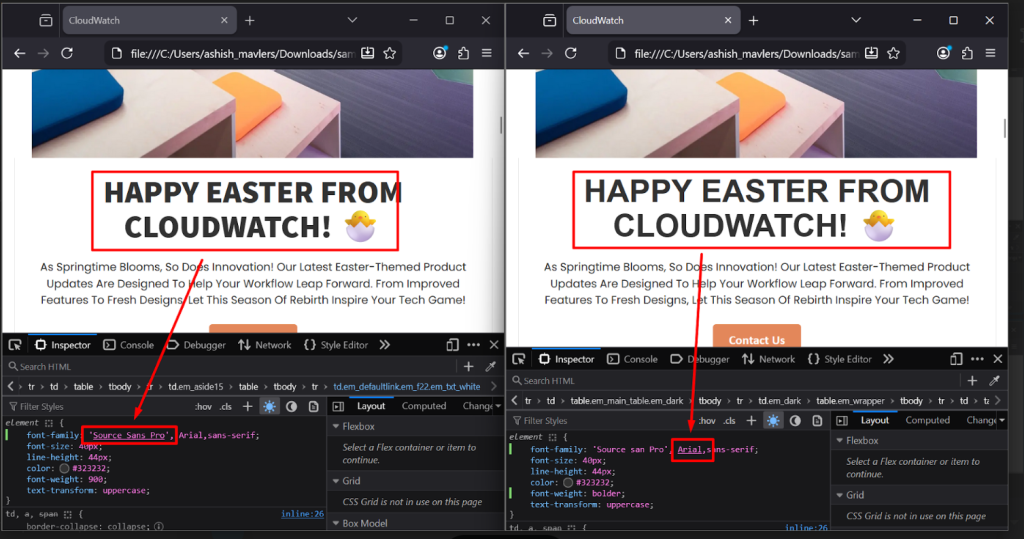
Task: Toggle .cls class panel in right window
Action: tap(729, 421)
